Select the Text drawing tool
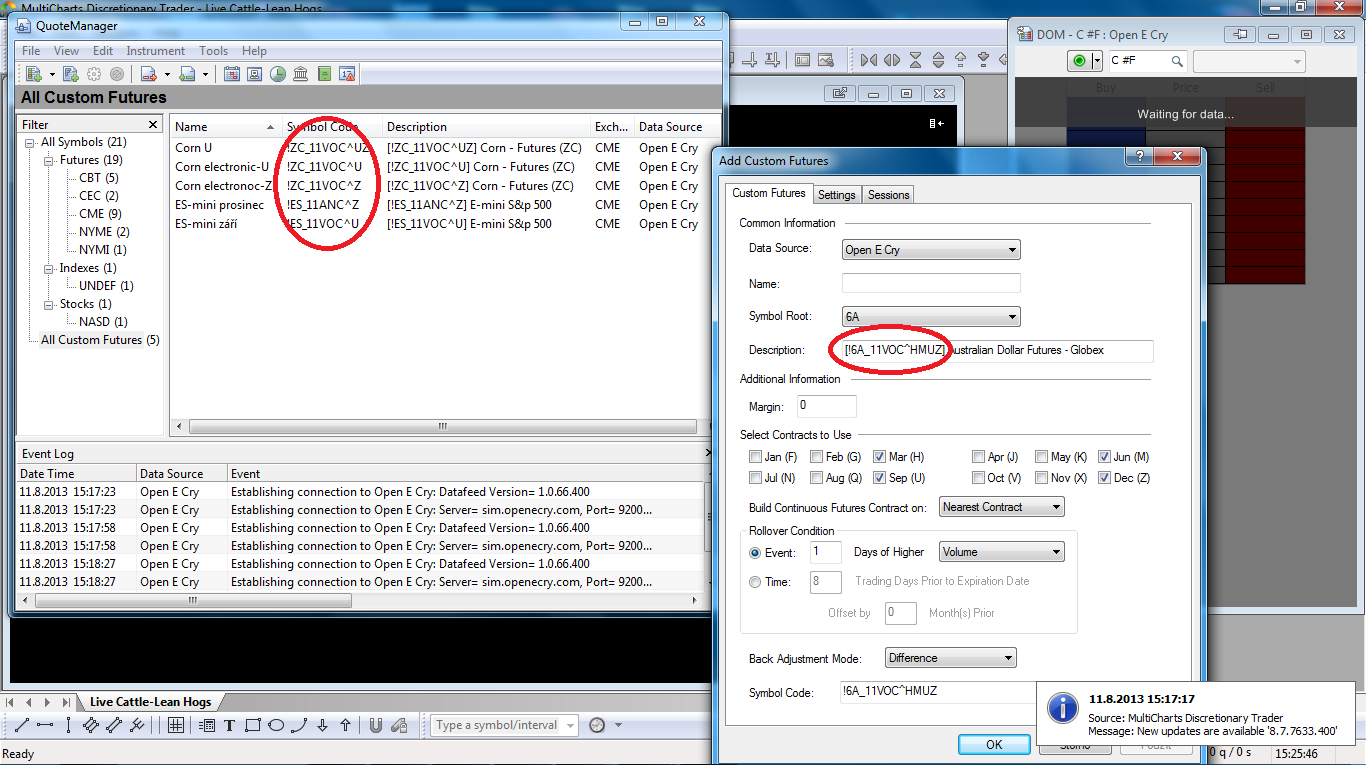Screen dimensions: 1366x765 [229, 726]
